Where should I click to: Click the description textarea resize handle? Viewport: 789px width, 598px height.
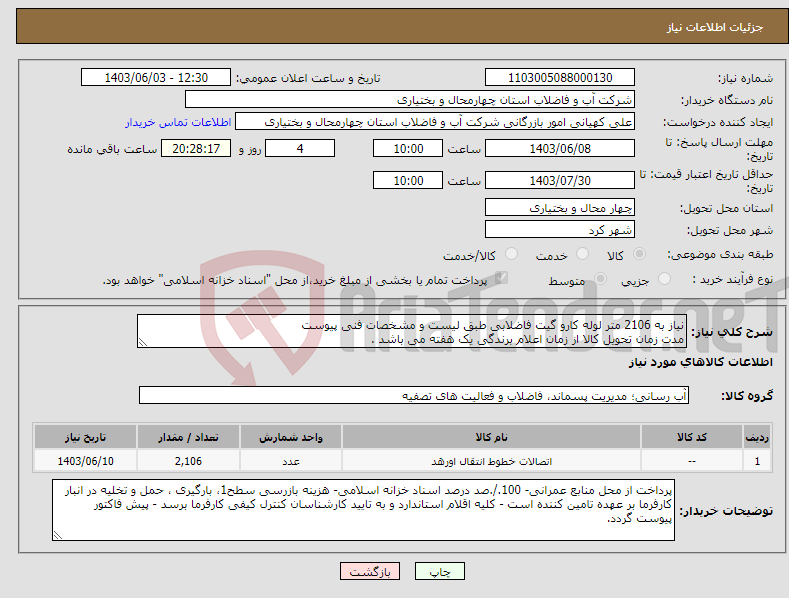tap(143, 343)
